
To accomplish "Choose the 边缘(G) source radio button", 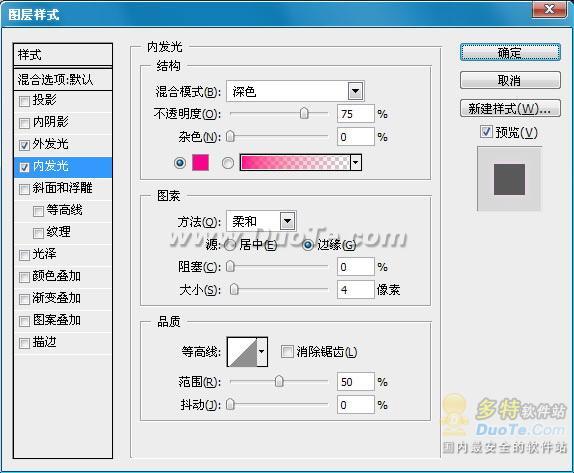I will tap(308, 245).
